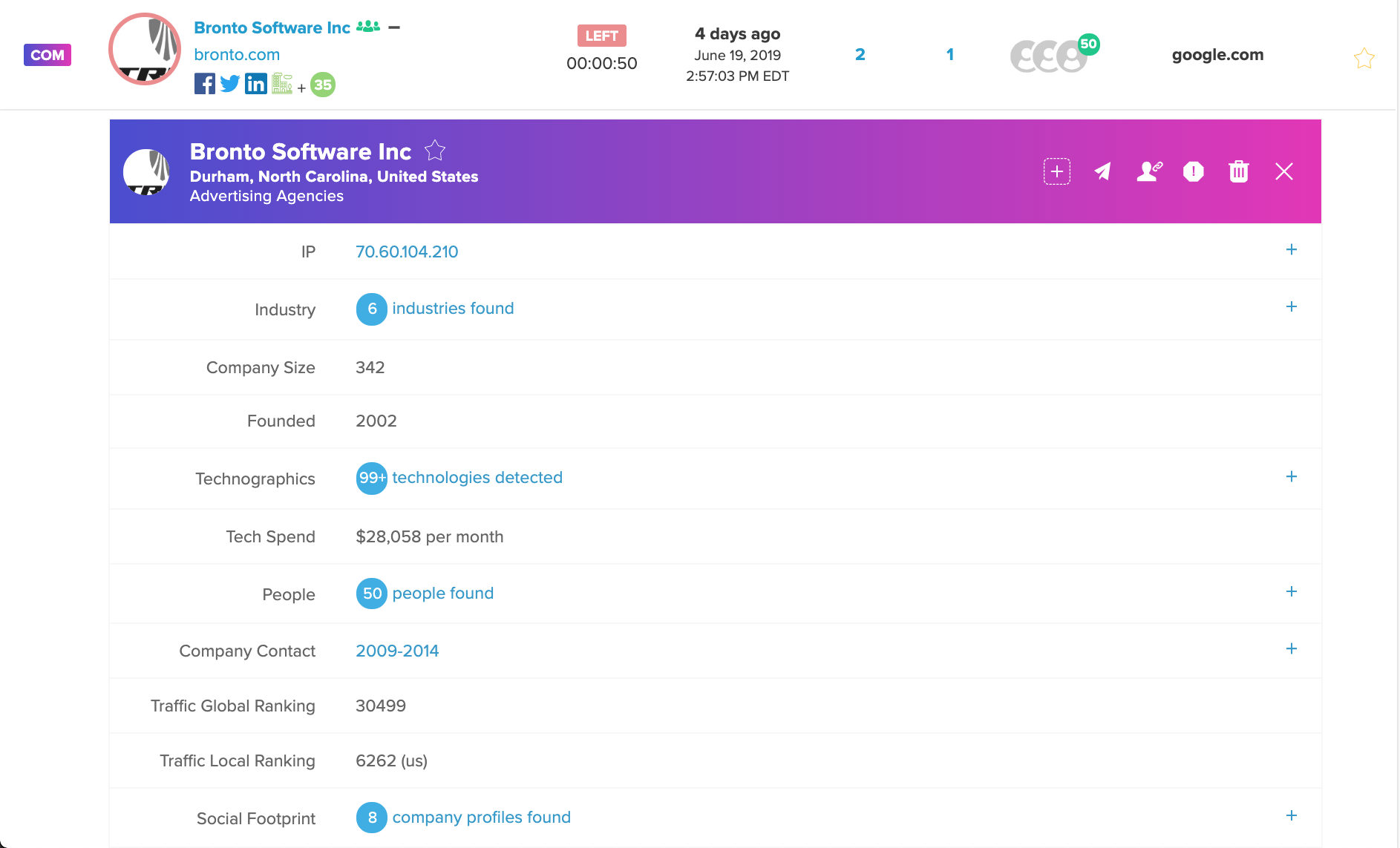Open the visits count 2 link
The height and width of the screenshot is (848, 1400).
[x=860, y=55]
